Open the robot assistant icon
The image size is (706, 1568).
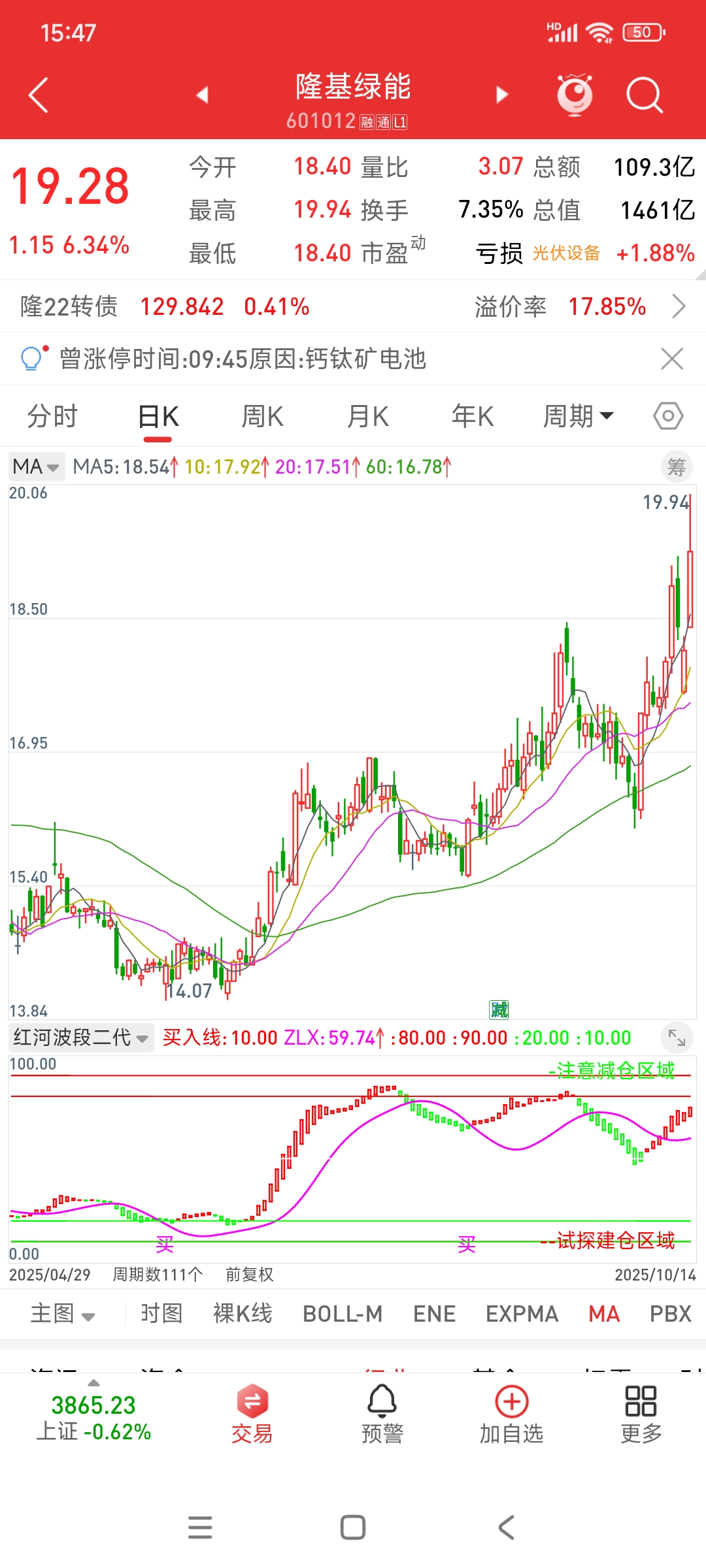(x=575, y=95)
